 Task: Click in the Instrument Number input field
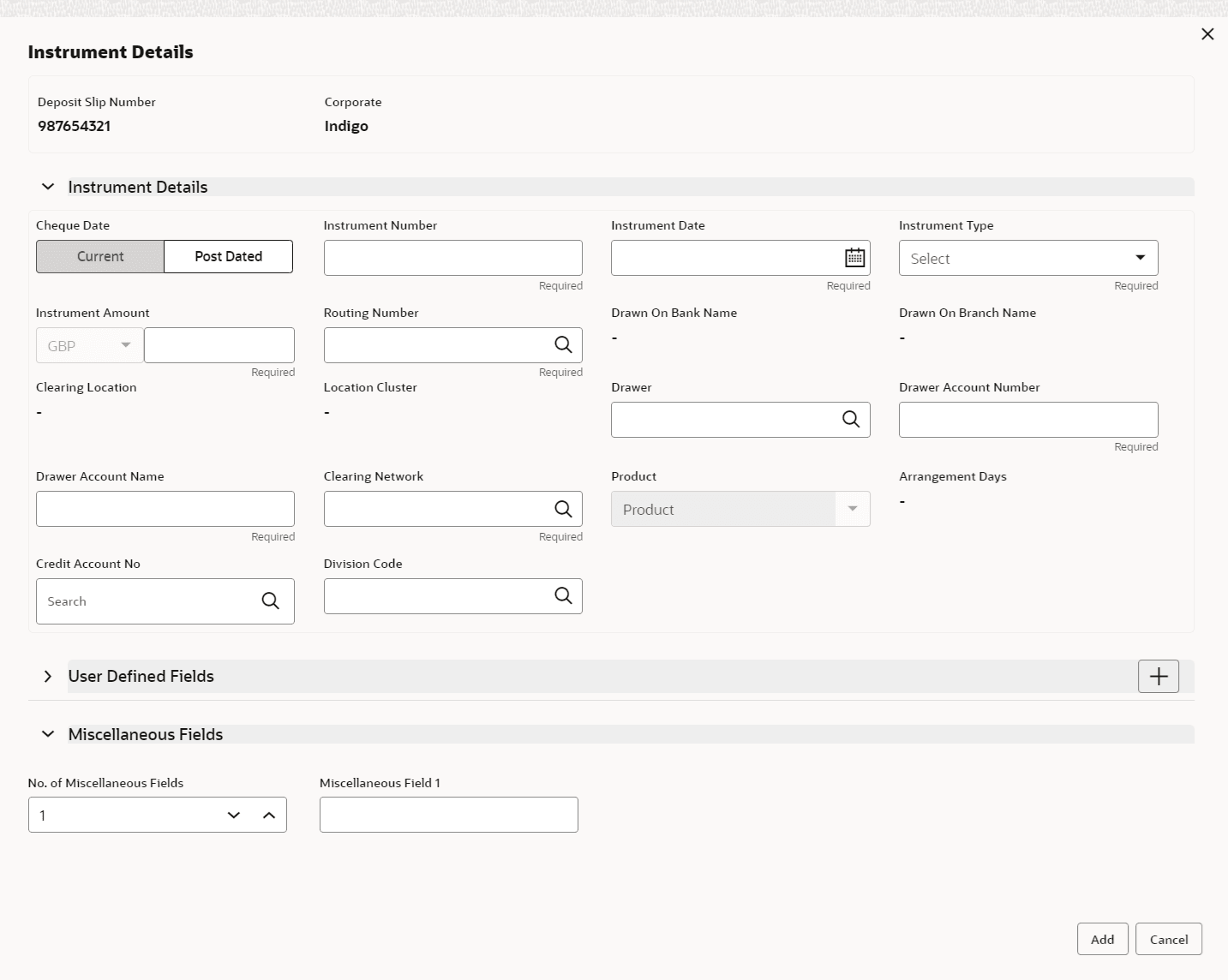pyautogui.click(x=452, y=258)
